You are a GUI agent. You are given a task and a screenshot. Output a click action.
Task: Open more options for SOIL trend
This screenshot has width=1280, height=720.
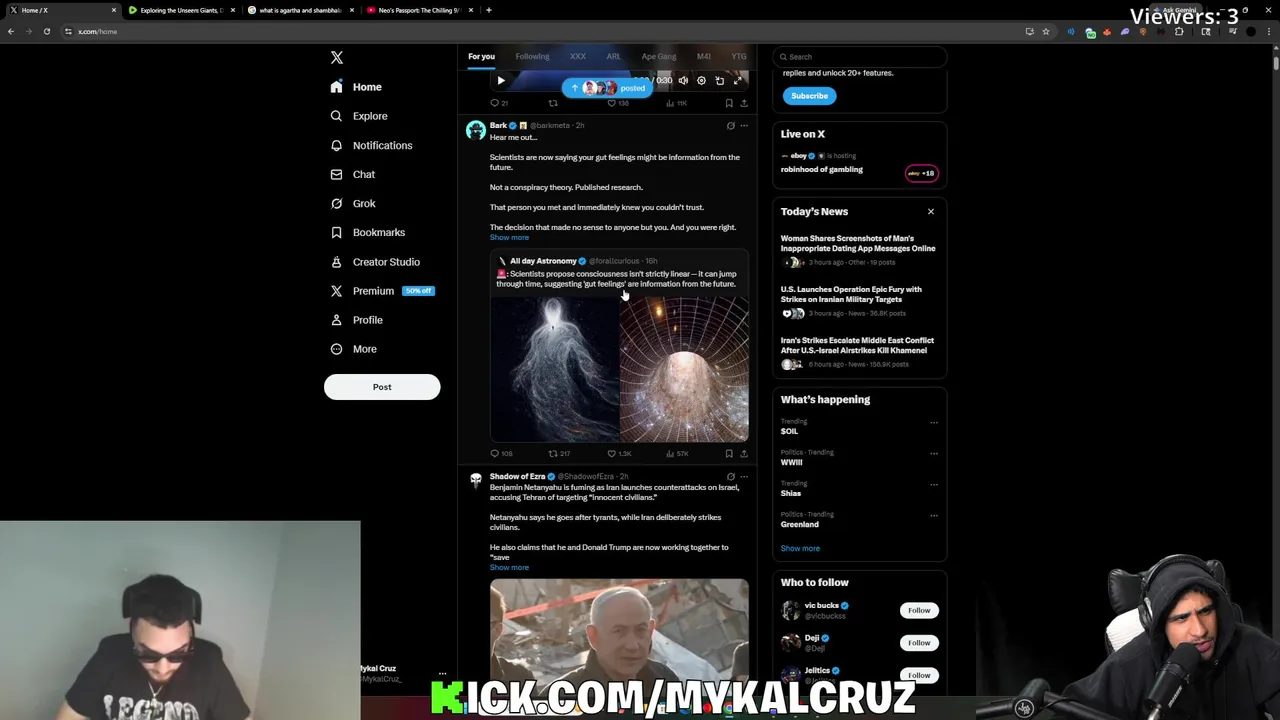click(934, 422)
